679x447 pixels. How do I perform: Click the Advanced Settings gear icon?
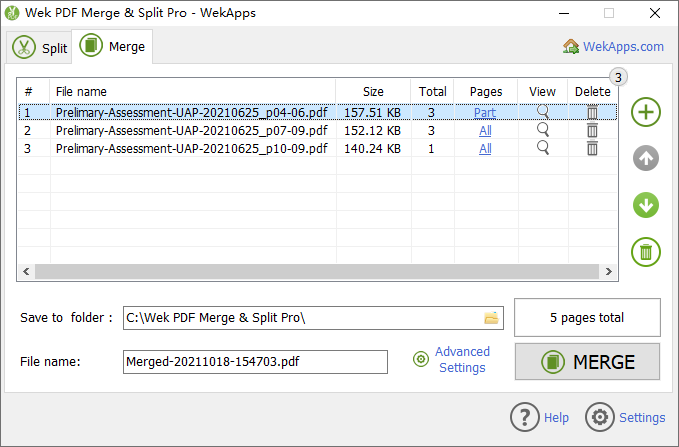pyautogui.click(x=420, y=359)
